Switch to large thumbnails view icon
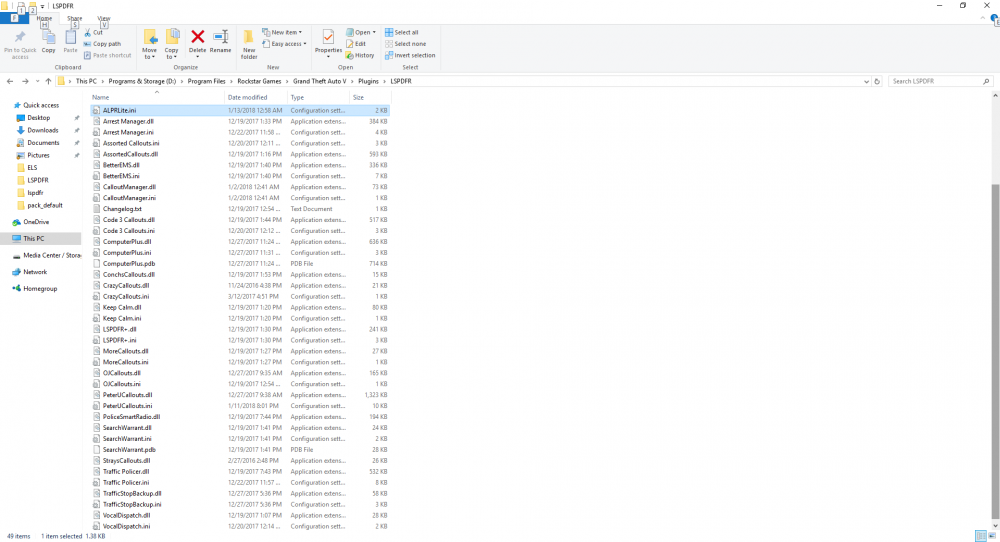The image size is (1000, 542). click(993, 536)
